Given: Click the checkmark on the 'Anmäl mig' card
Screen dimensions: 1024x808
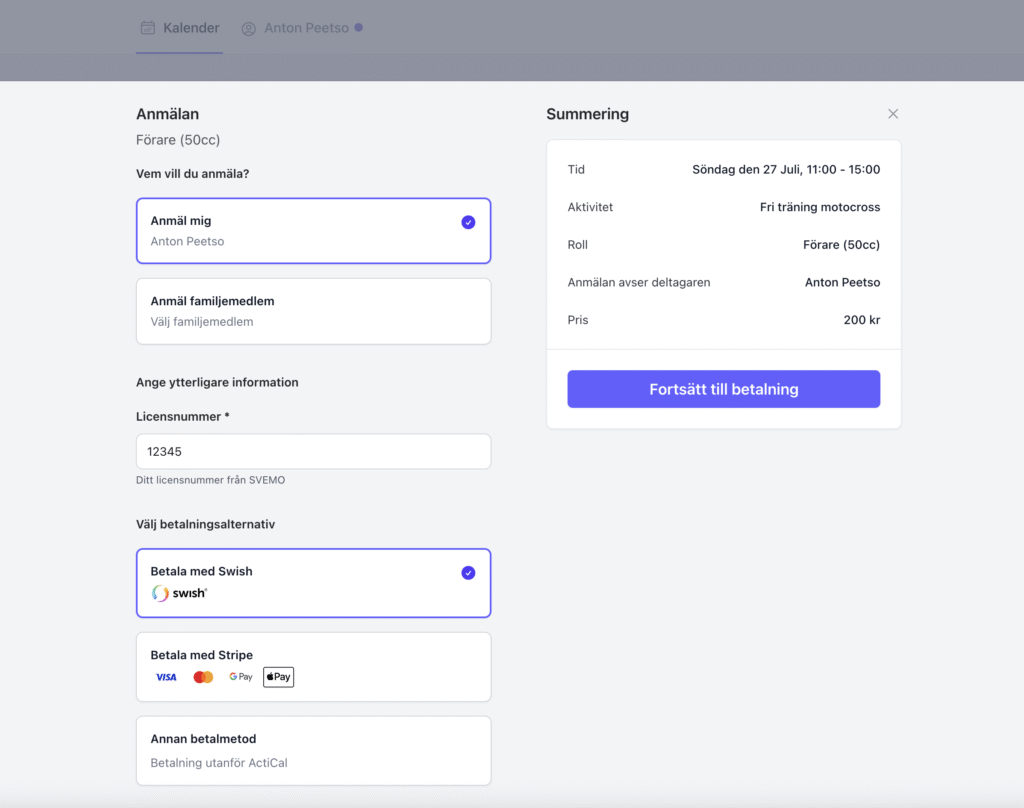Looking at the screenshot, I should 468,222.
